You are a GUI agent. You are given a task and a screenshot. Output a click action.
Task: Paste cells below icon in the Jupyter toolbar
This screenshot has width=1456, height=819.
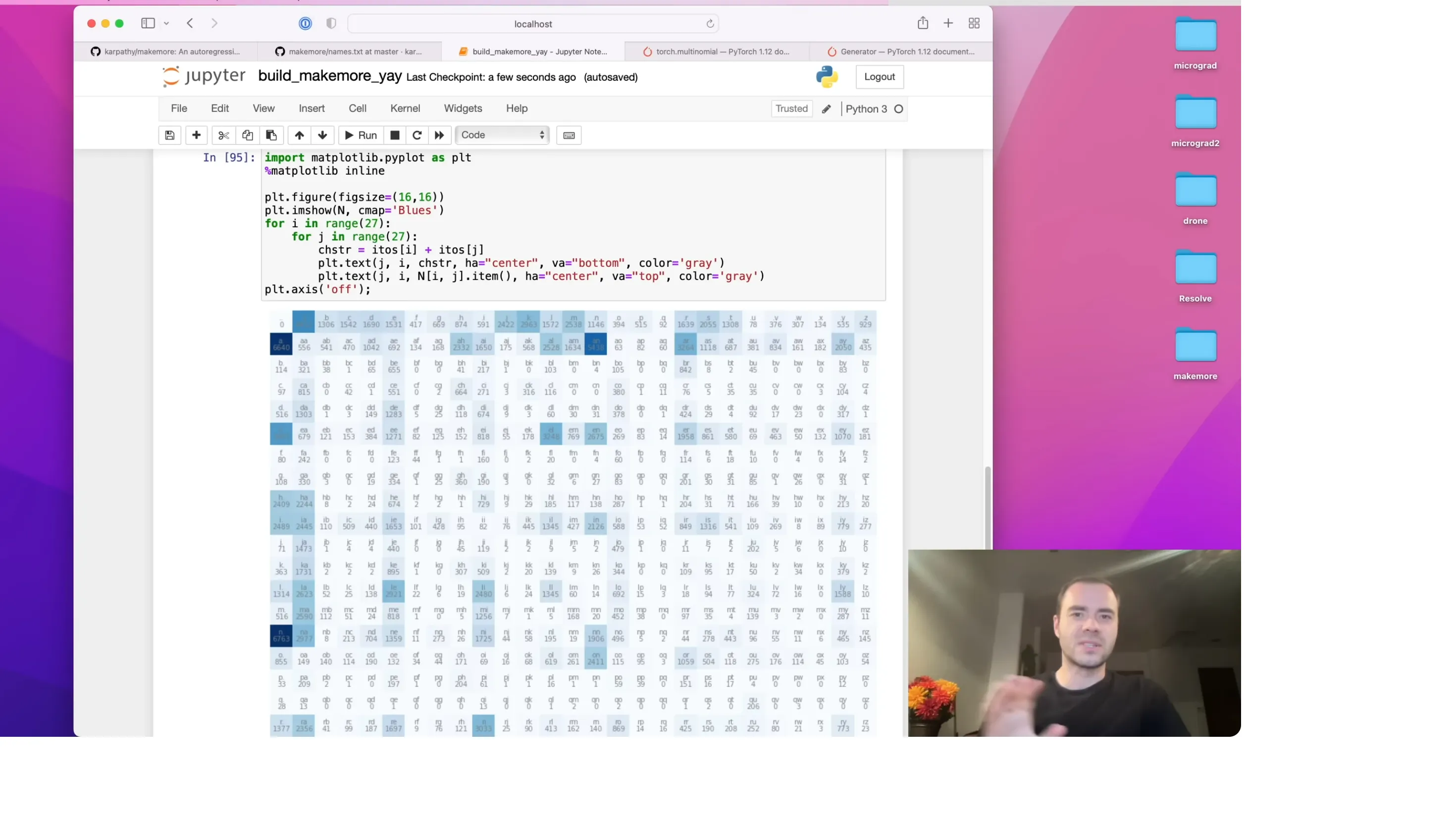(x=271, y=135)
